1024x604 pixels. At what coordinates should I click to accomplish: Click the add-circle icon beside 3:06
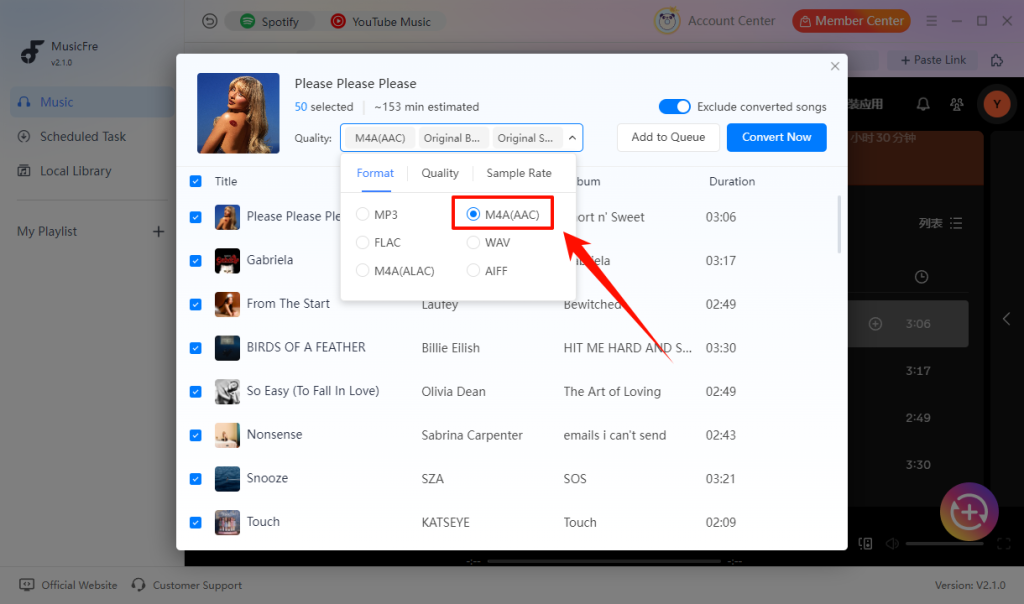coord(875,324)
